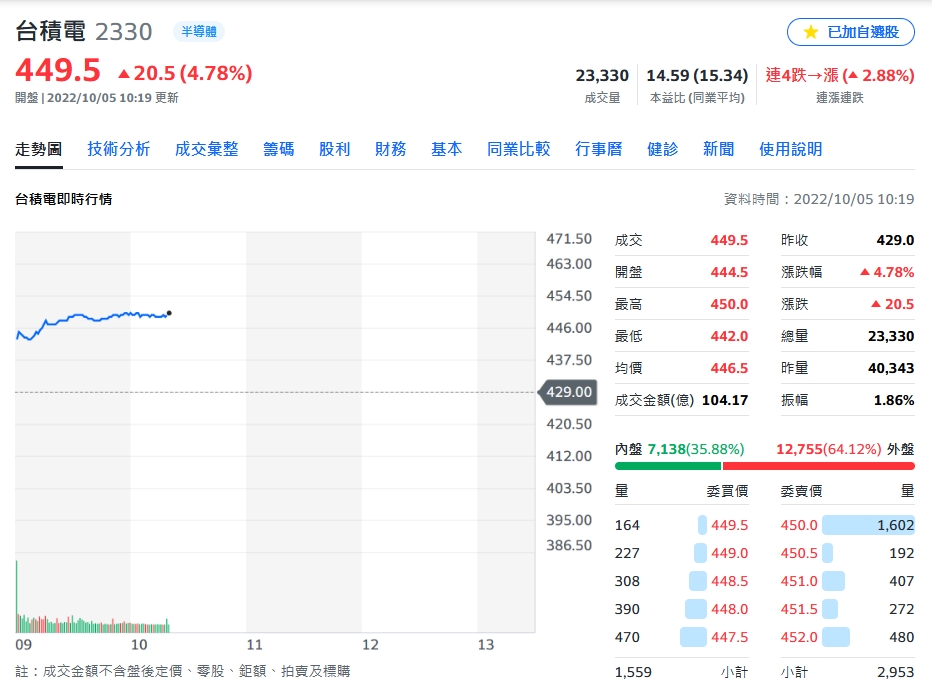Click the large 449.5 stock price
Screen dimensions: 932x696
tap(58, 71)
